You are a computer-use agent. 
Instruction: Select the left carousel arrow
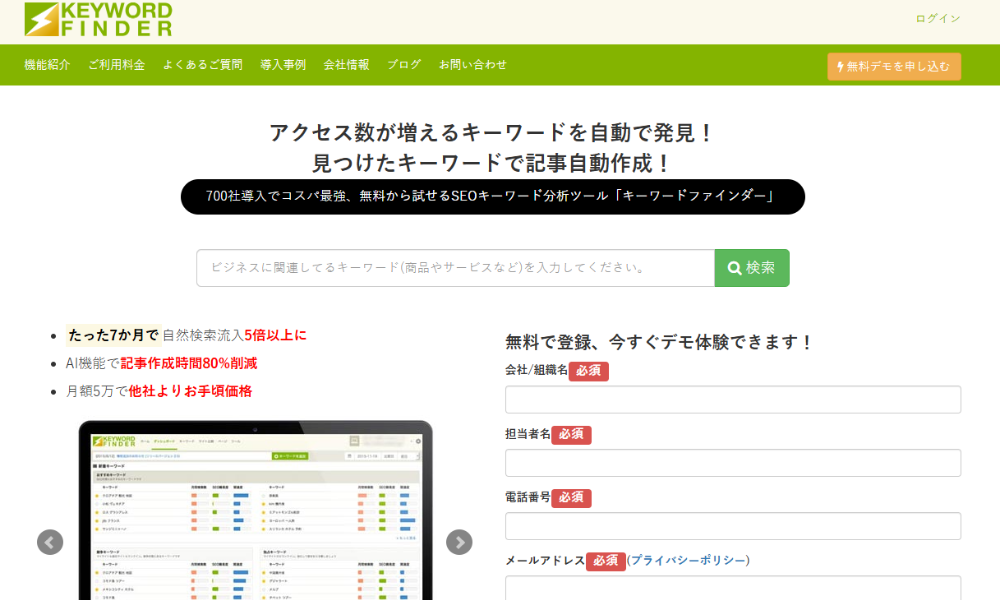[49, 542]
